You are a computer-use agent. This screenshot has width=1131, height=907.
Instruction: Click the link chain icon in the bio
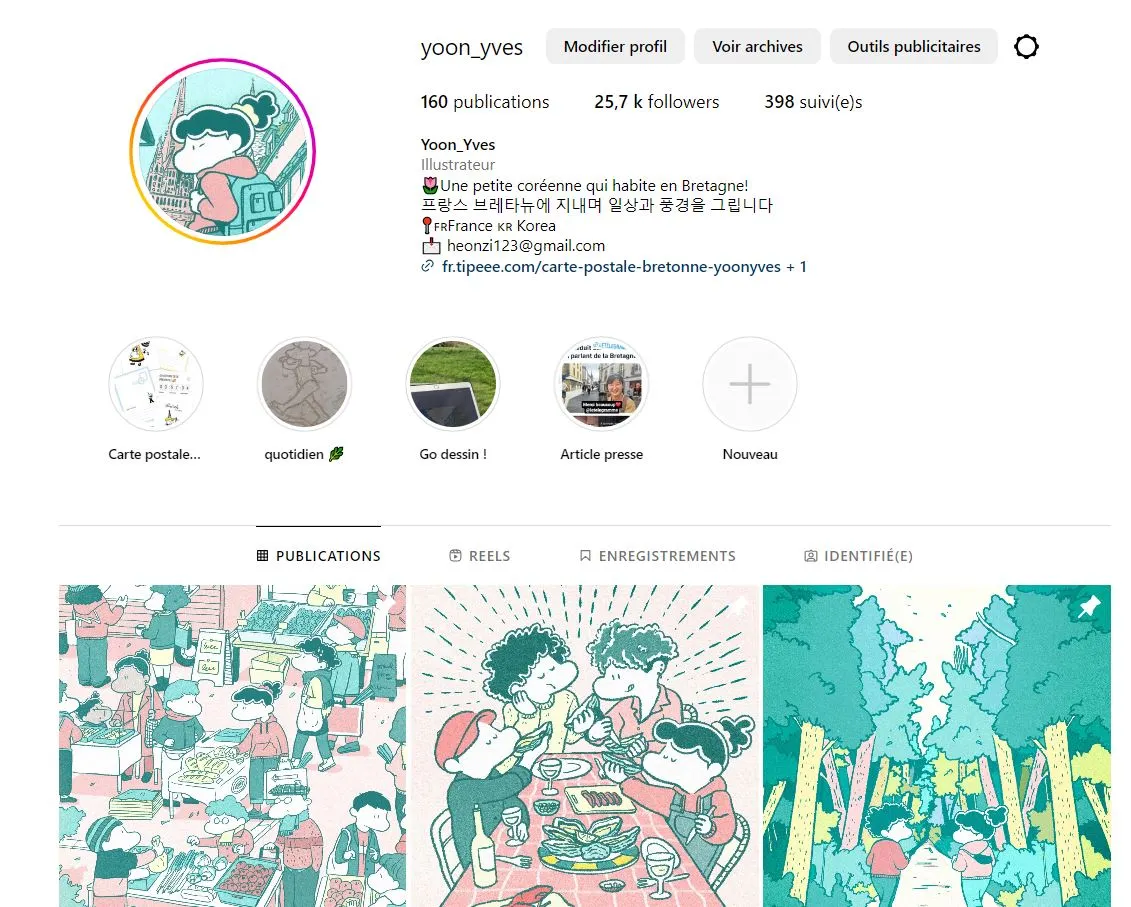click(x=428, y=267)
